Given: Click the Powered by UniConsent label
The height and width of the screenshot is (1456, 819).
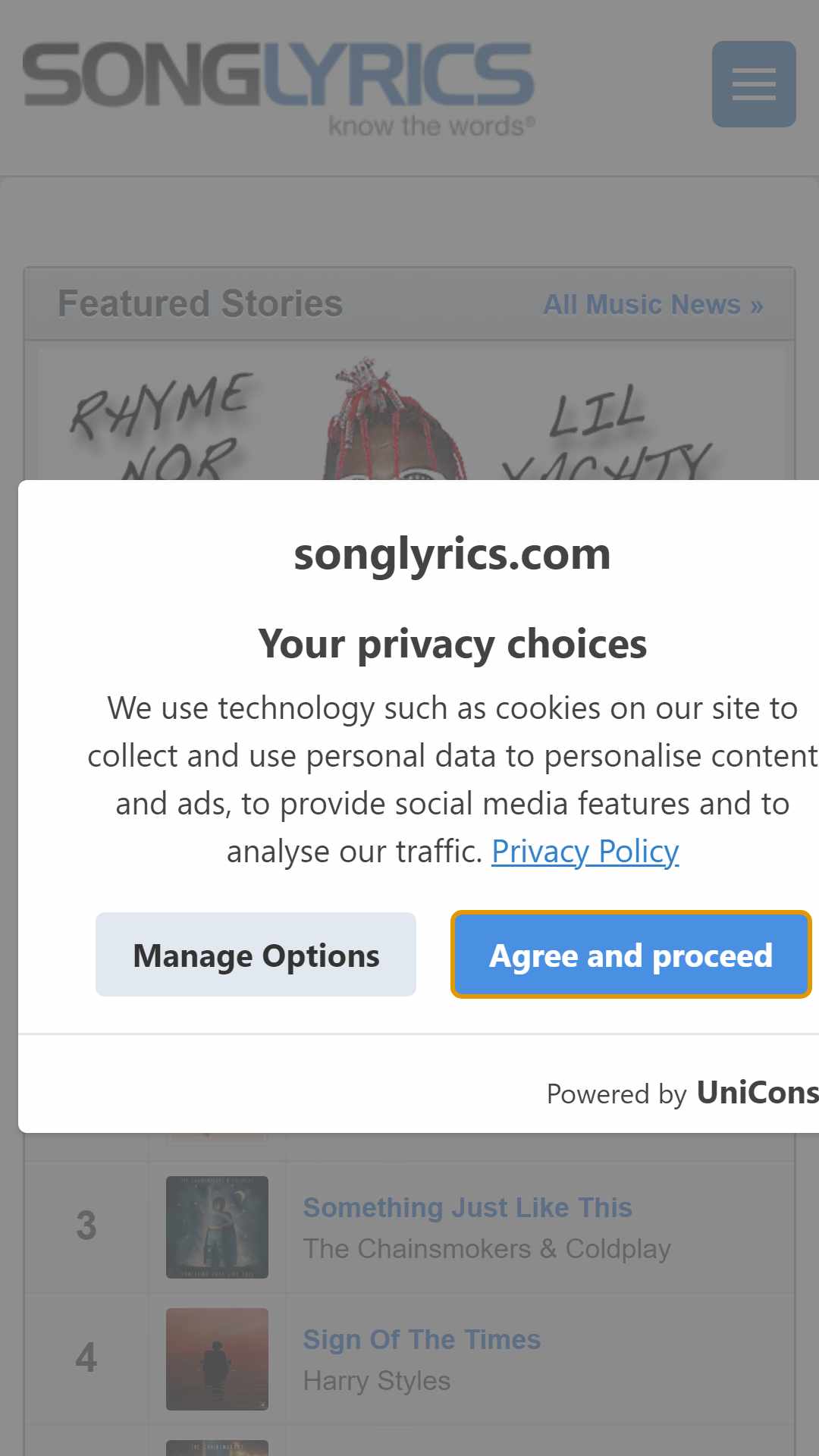Looking at the screenshot, I should coord(682,1093).
